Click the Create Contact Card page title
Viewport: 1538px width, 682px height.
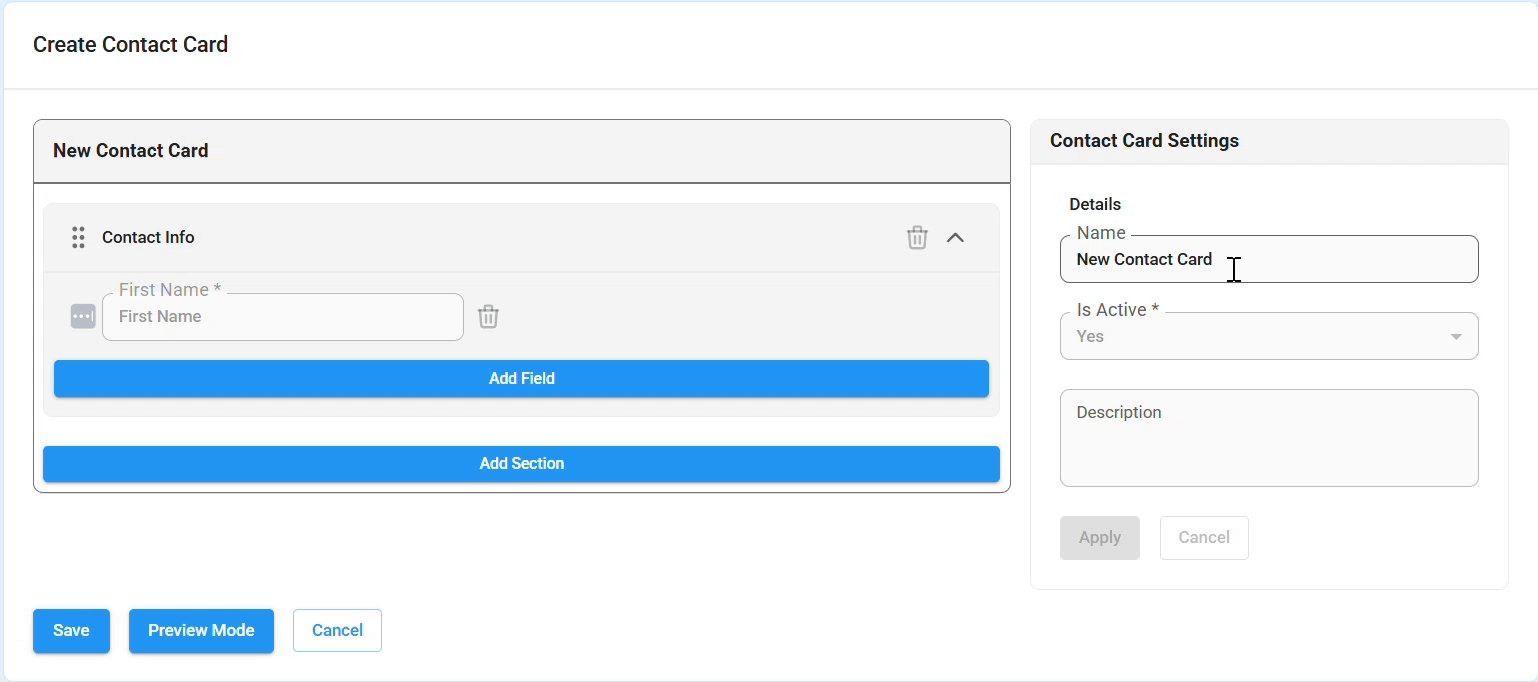click(x=131, y=45)
